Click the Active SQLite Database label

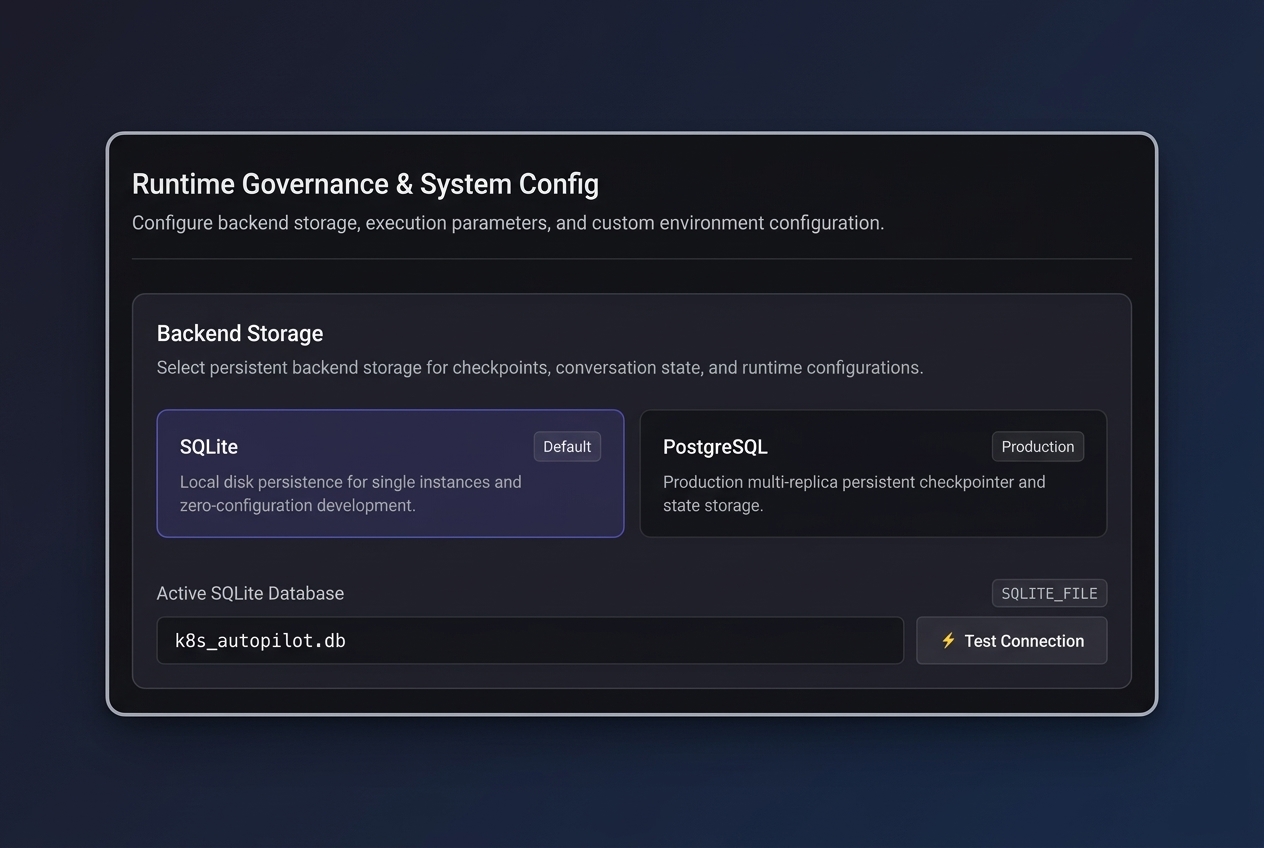(x=250, y=593)
